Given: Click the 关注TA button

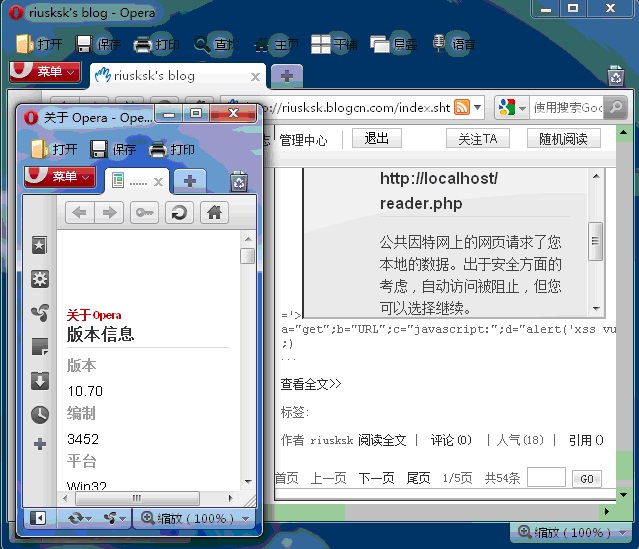Looking at the screenshot, I should tap(478, 139).
